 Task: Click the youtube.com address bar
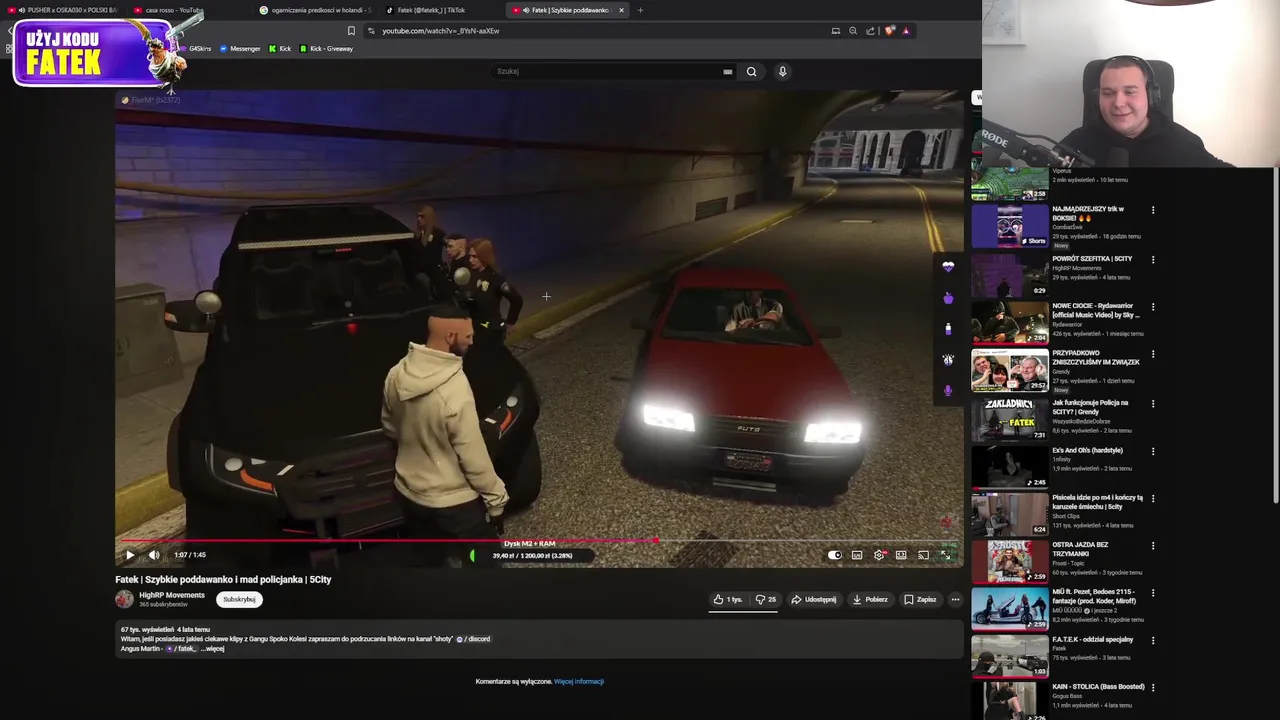tap(600, 31)
